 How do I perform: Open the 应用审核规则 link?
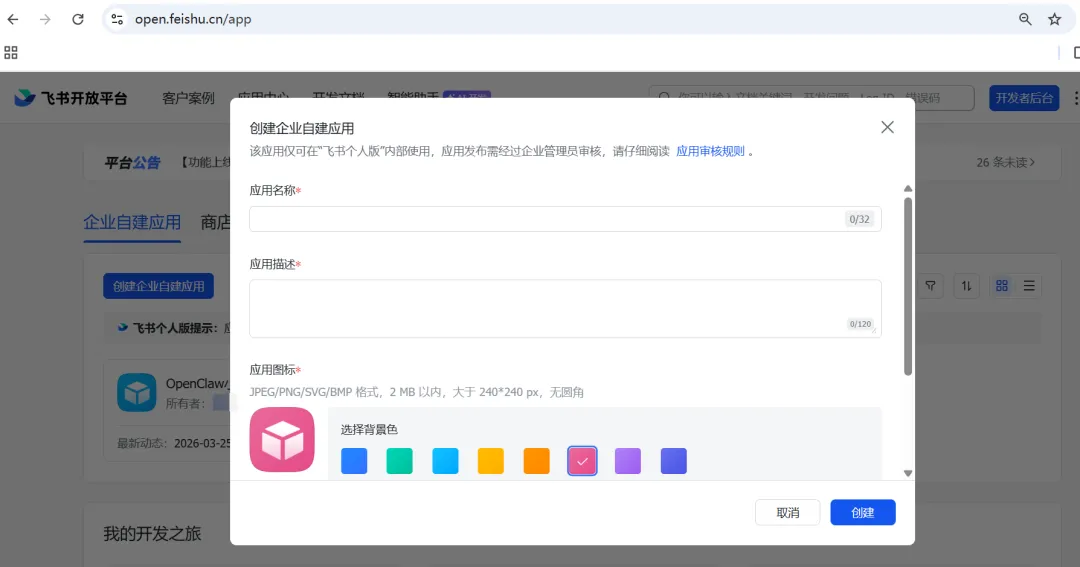(710, 151)
